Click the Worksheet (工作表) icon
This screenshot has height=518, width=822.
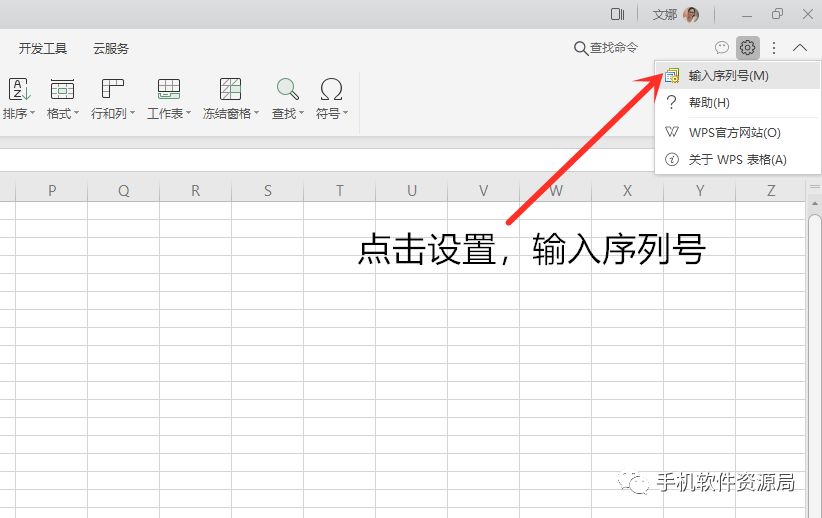169,89
